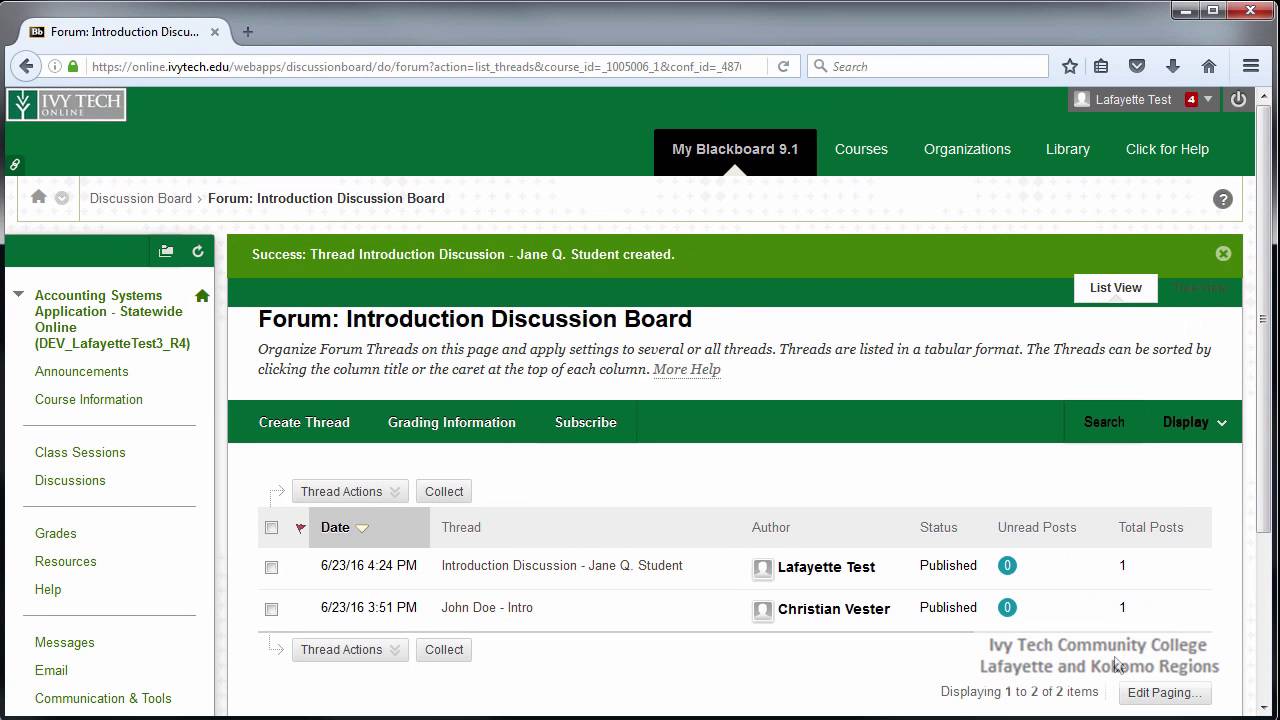
Task: Click the Pocket icon in toolbar
Action: click(1137, 66)
